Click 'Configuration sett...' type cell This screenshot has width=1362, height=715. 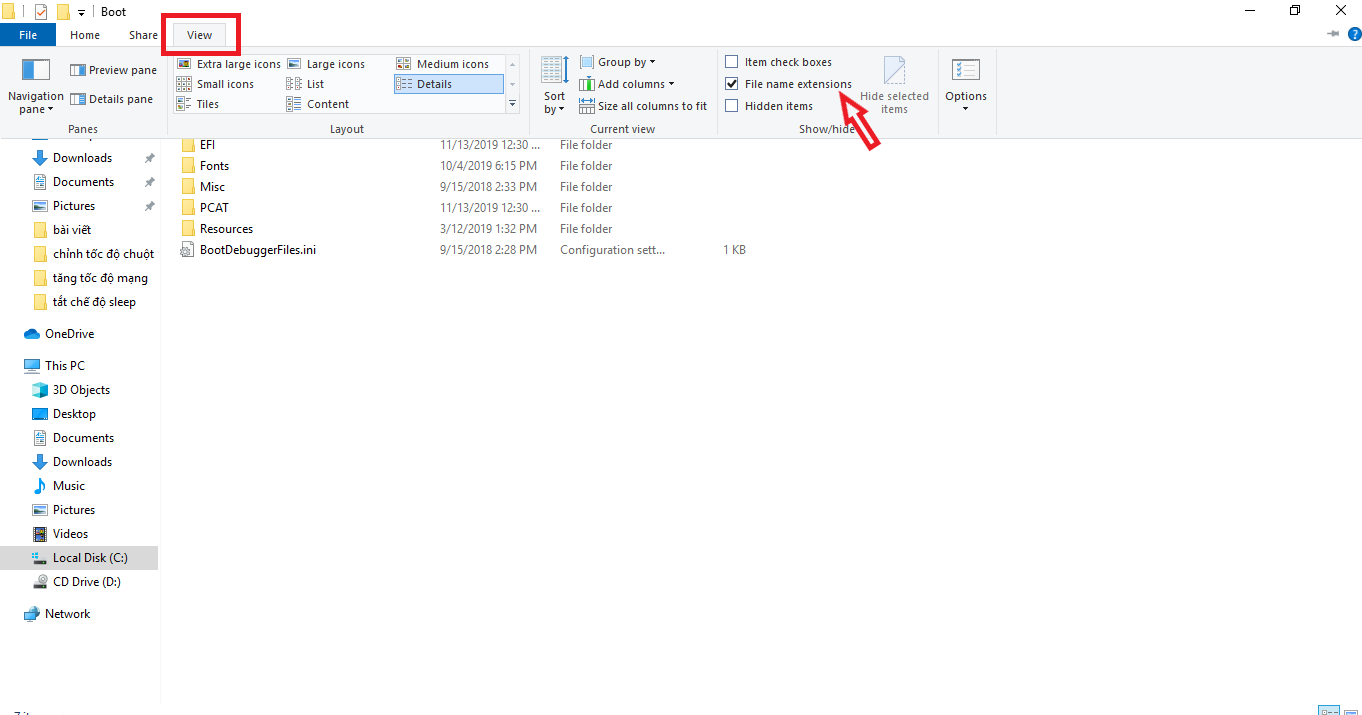[612, 250]
